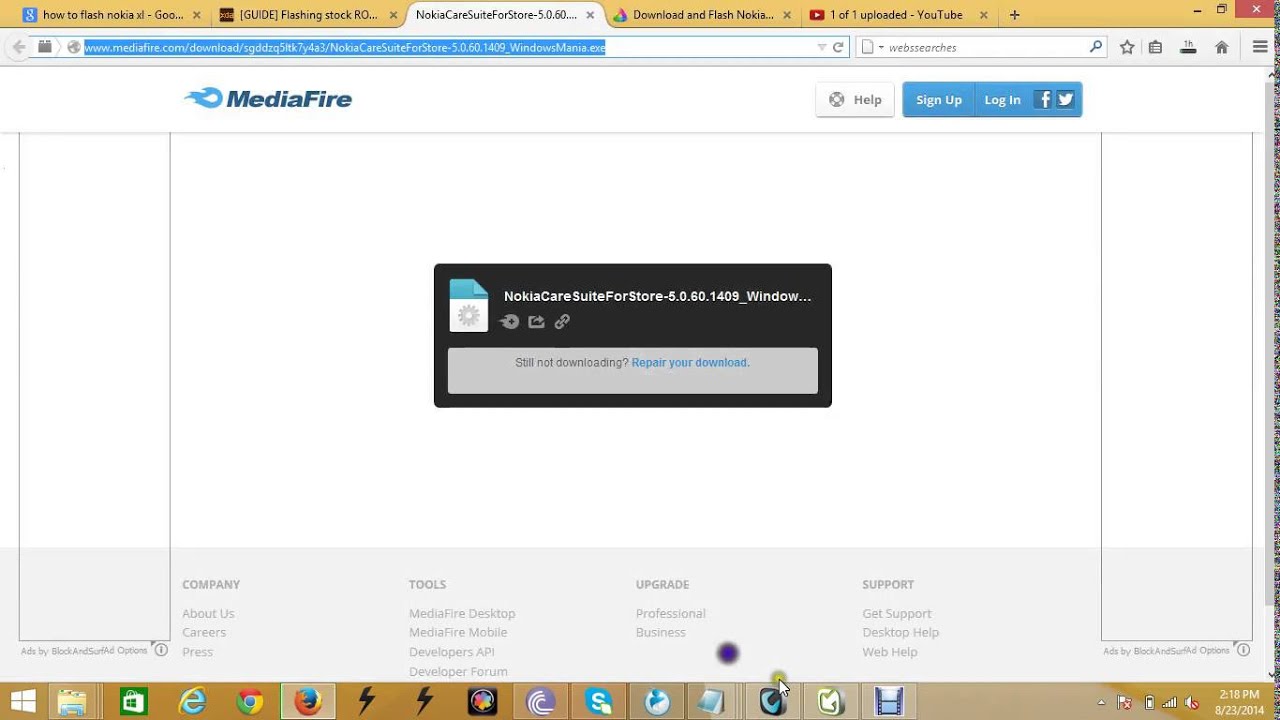Image resolution: width=1280 pixels, height=720 pixels.
Task: Open the Windows Start button
Action: pyautogui.click(x=22, y=701)
